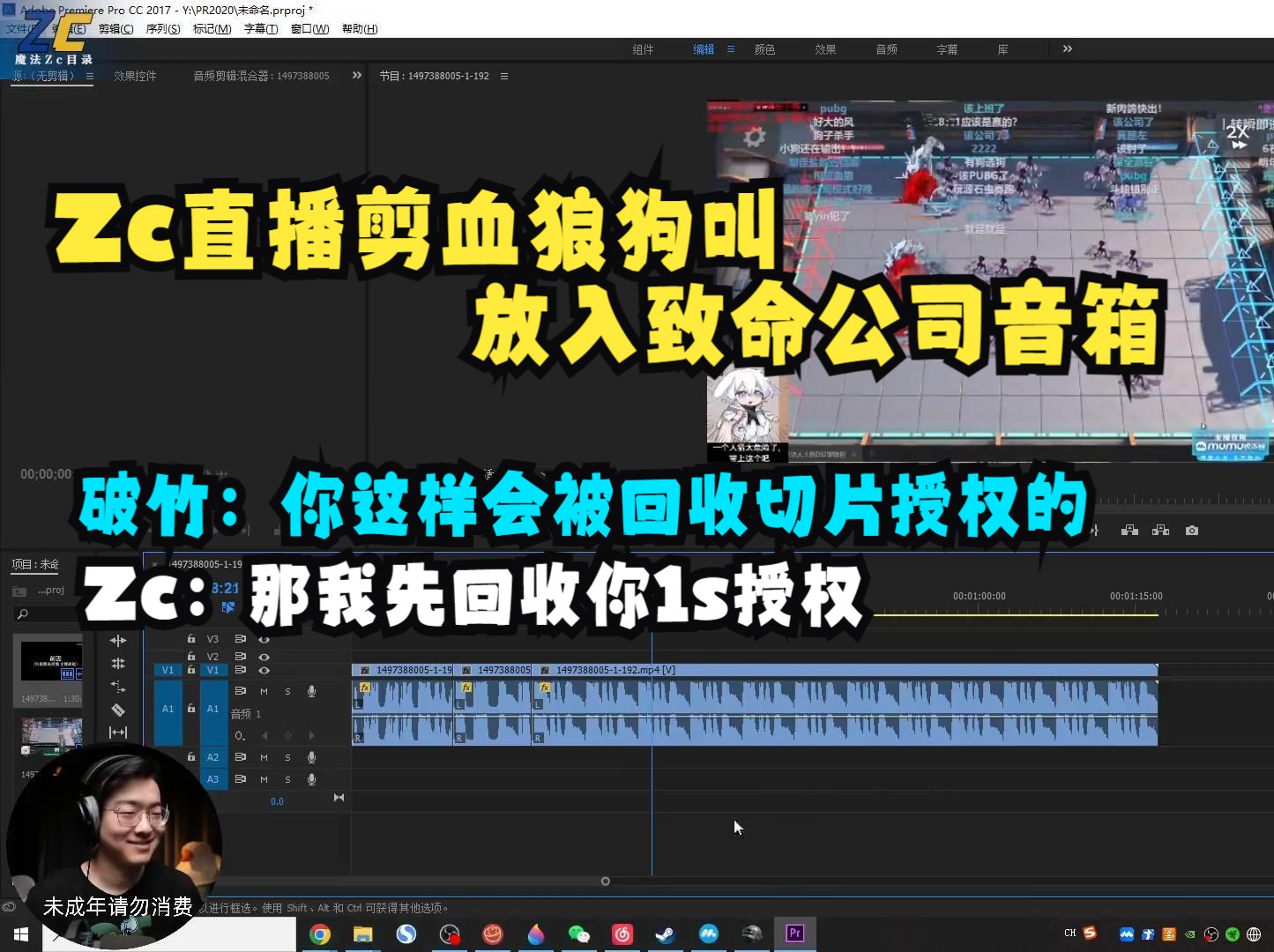Toggle sync lock on track V3
This screenshot has width=1274, height=952.
[240, 638]
